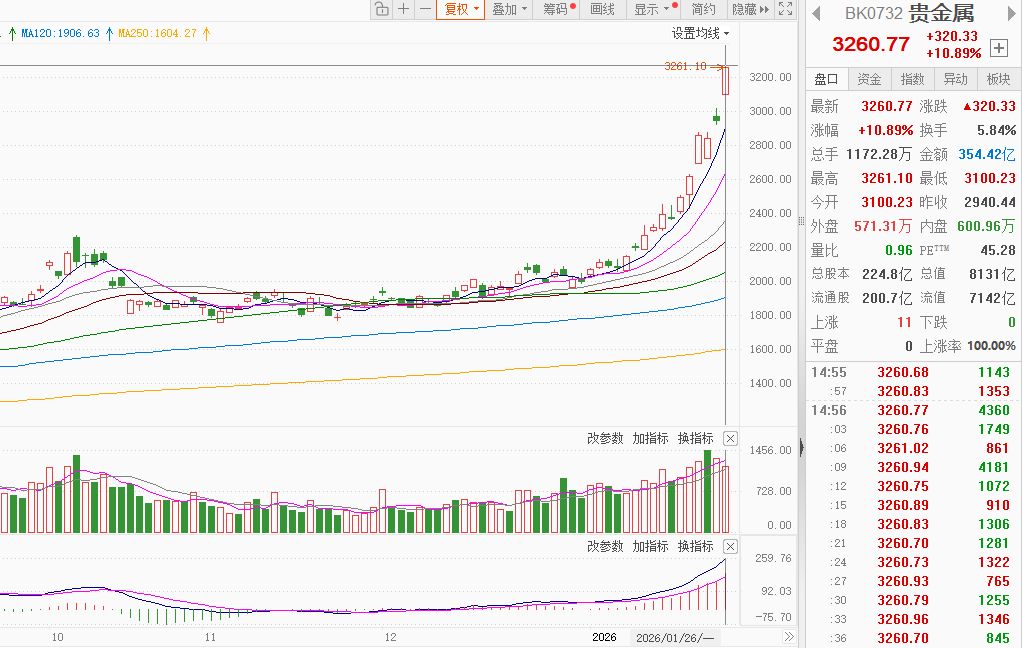The height and width of the screenshot is (648, 1022).
Task: Close the volume indicator panel
Action: coord(731,439)
